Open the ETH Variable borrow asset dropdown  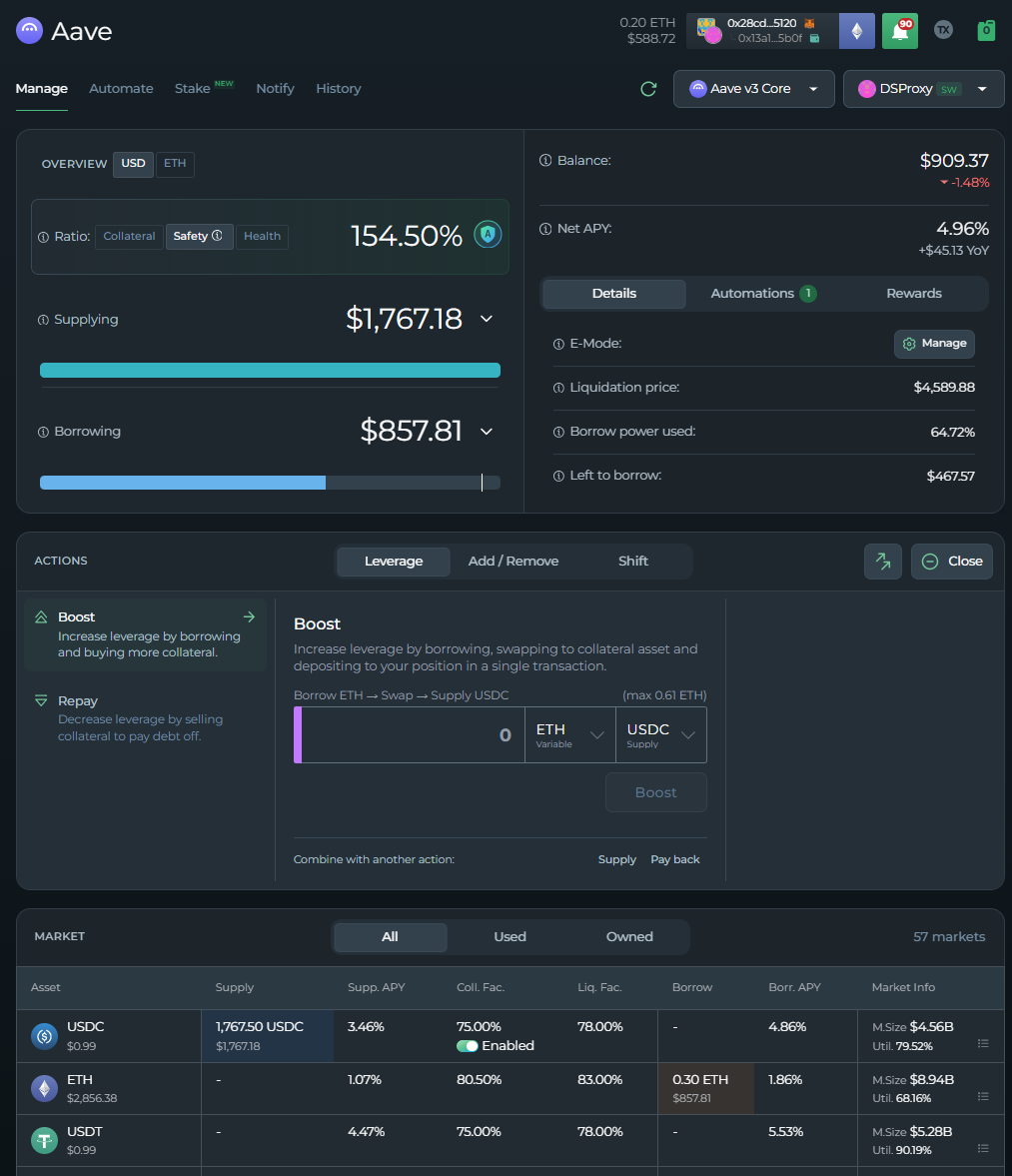pos(569,735)
